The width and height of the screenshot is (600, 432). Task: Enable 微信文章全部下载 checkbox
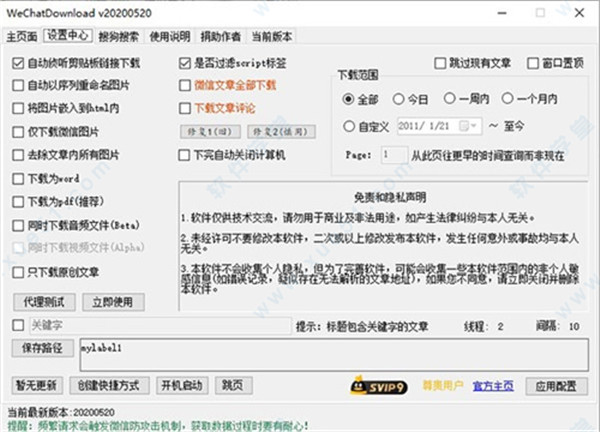click(x=185, y=85)
